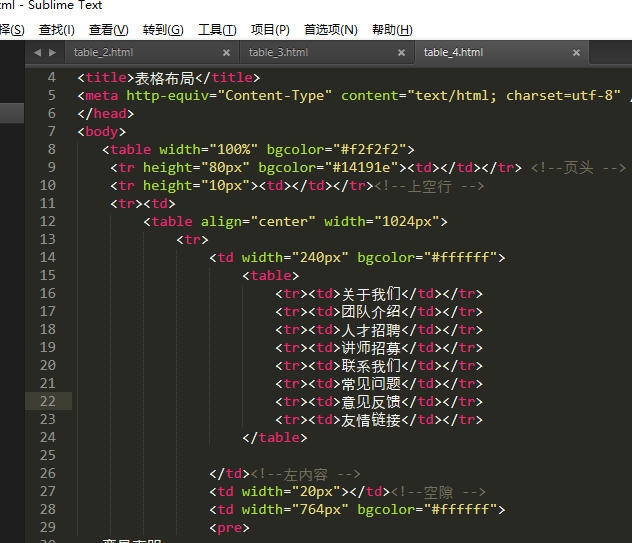
Task: Click the "100%" width value
Action: (233, 150)
